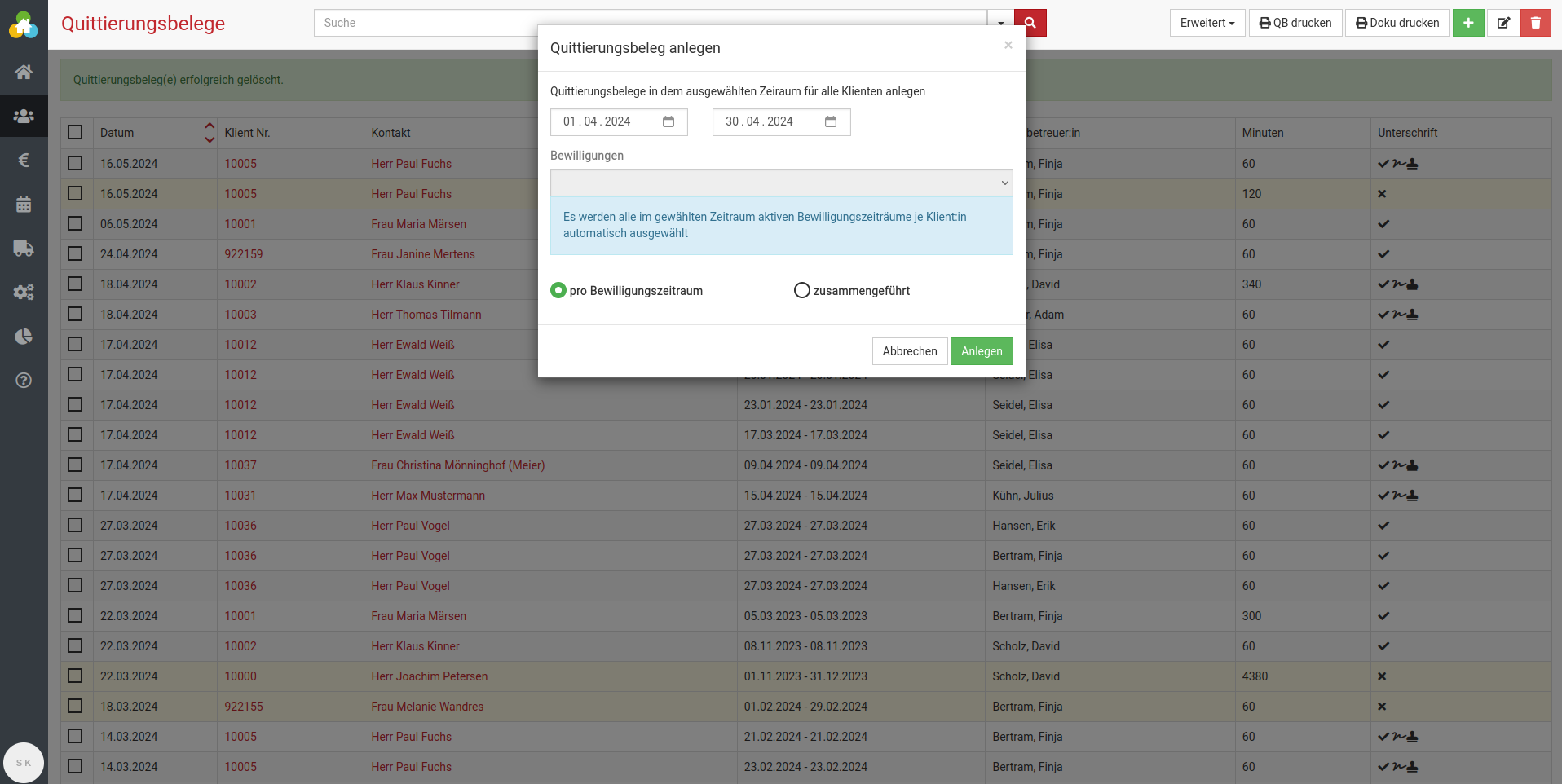1562x784 pixels.
Task: Select 'pro Bewilligungszeitraum' radio option
Action: [x=558, y=290]
